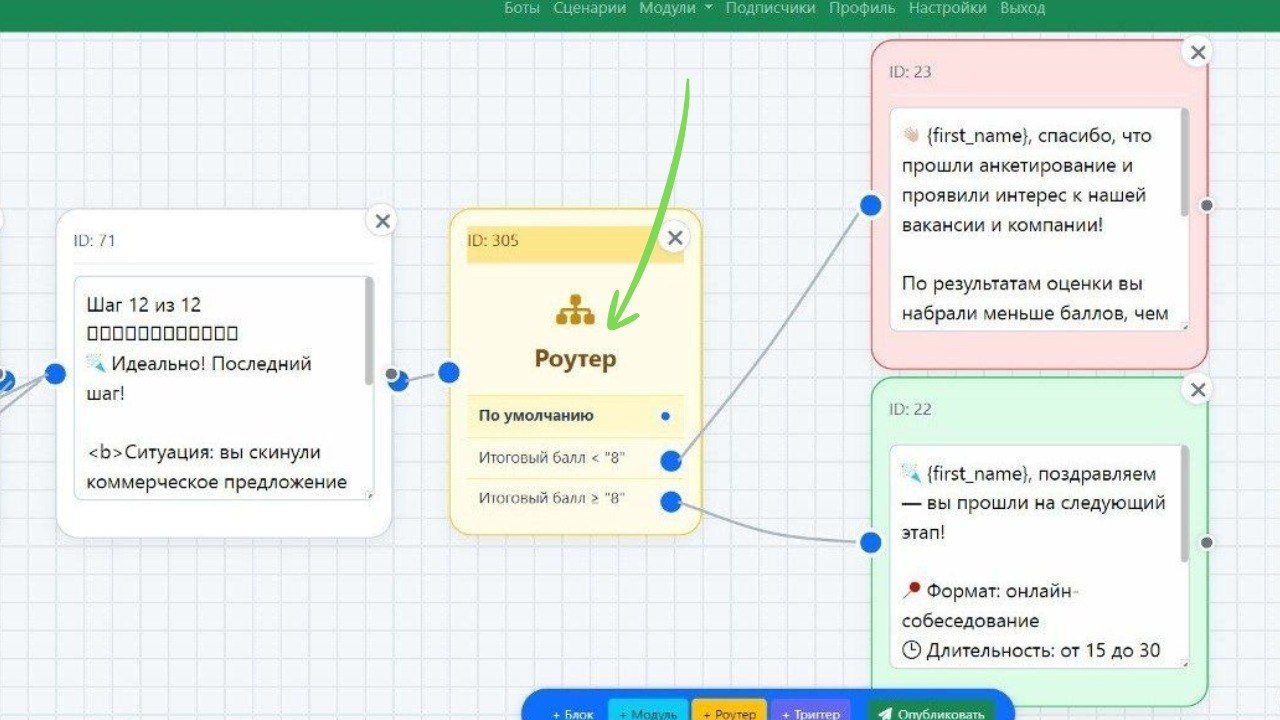Image resolution: width=1280 pixels, height=720 pixels.
Task: Click the ID: 23 block output port
Action: click(1206, 205)
